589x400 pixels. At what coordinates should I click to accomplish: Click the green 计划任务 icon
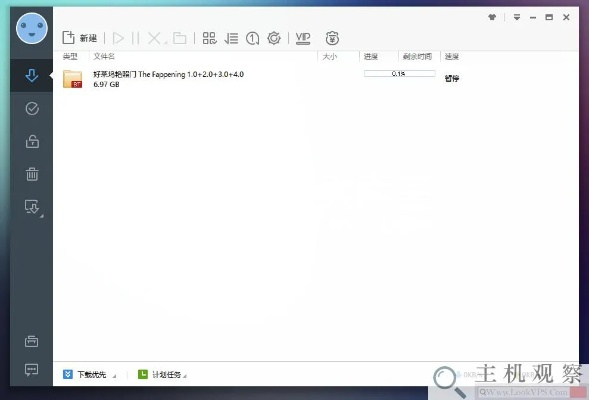(143, 374)
